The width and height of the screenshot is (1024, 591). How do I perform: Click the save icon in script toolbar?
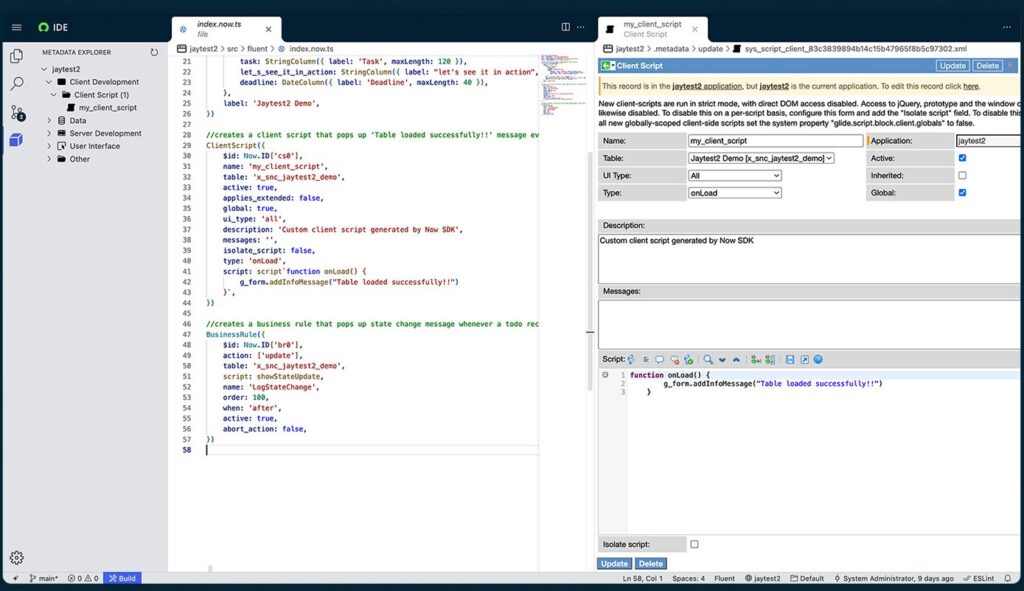tap(790, 359)
